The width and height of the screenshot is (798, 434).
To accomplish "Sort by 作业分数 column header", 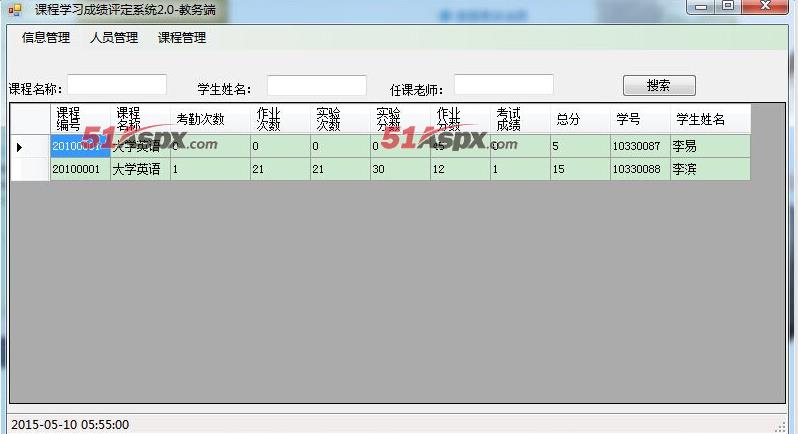I will click(460, 119).
